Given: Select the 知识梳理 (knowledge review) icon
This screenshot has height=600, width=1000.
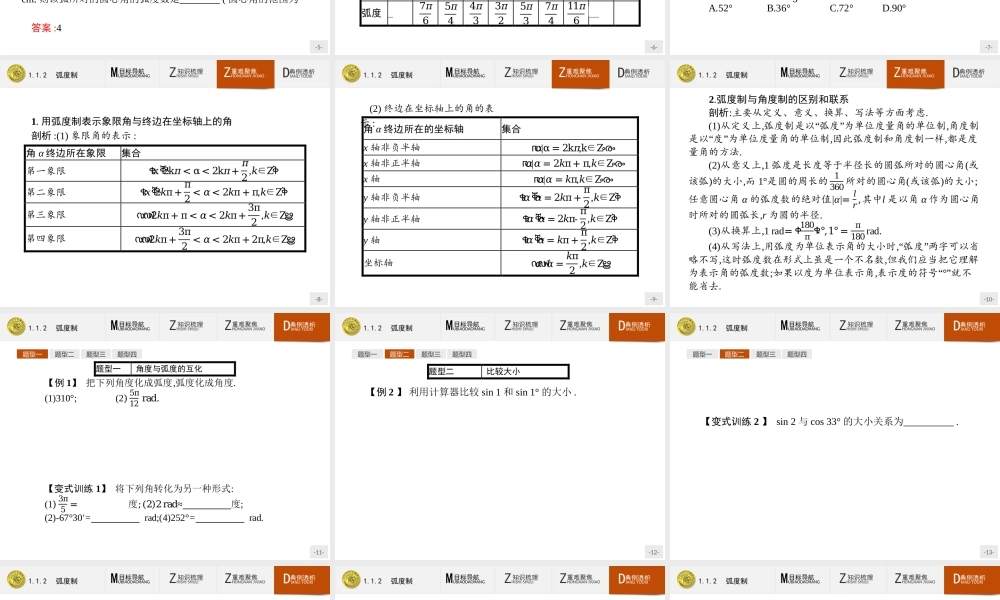Looking at the screenshot, I should pyautogui.click(x=187, y=73).
